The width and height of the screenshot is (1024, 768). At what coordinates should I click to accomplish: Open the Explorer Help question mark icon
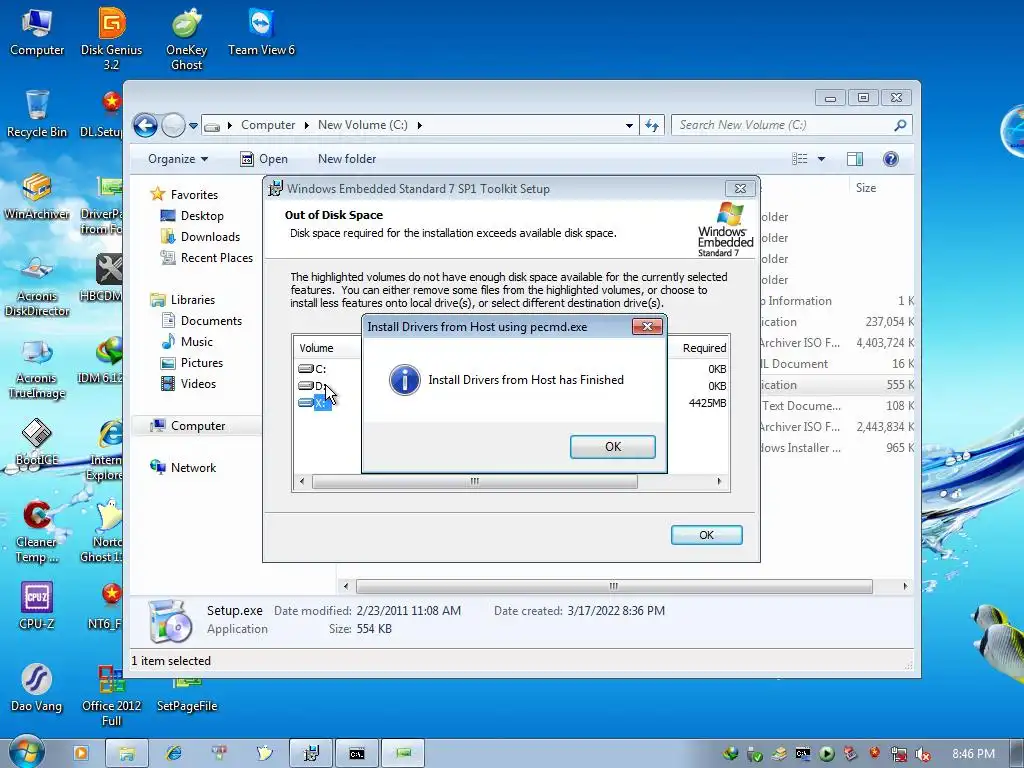coord(891,159)
